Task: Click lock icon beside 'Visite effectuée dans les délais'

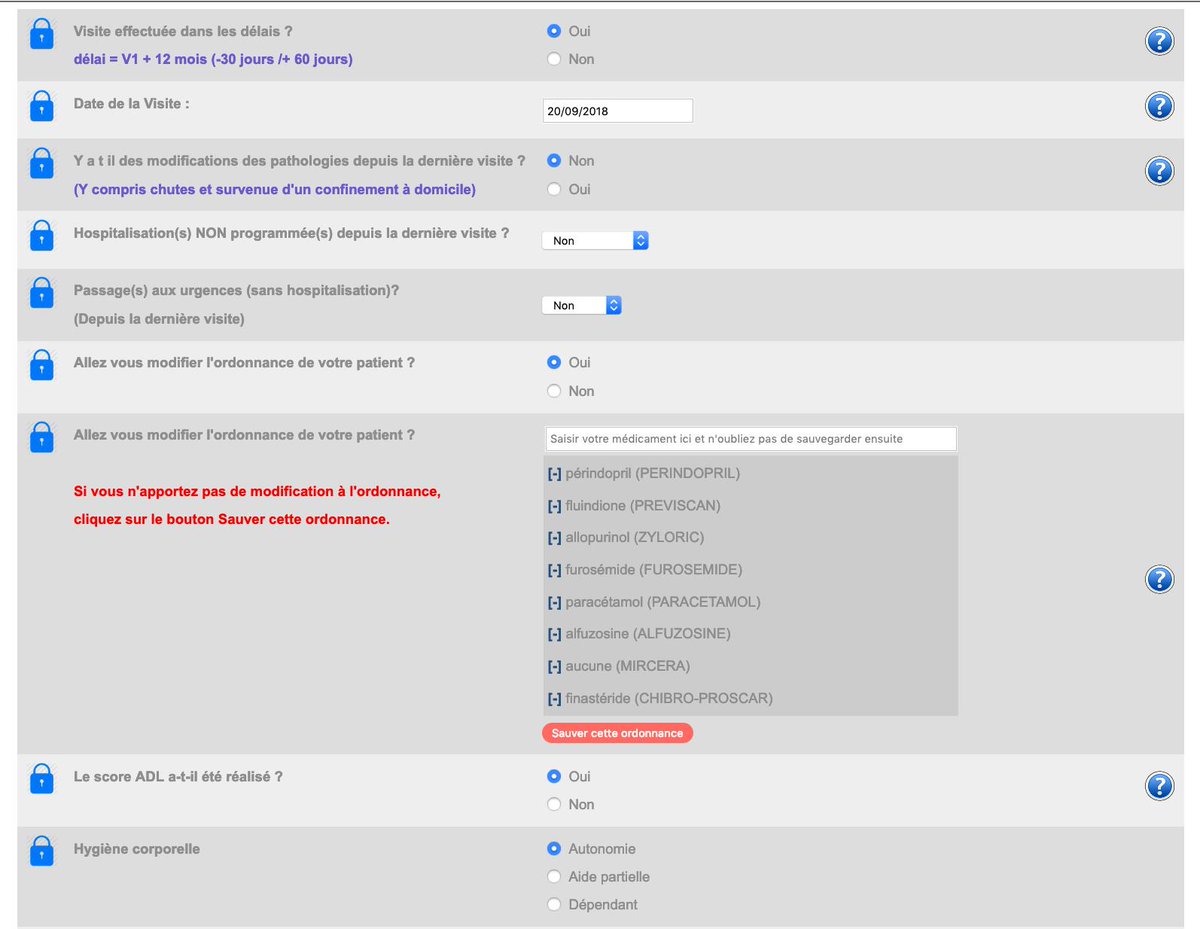Action: tap(41, 34)
